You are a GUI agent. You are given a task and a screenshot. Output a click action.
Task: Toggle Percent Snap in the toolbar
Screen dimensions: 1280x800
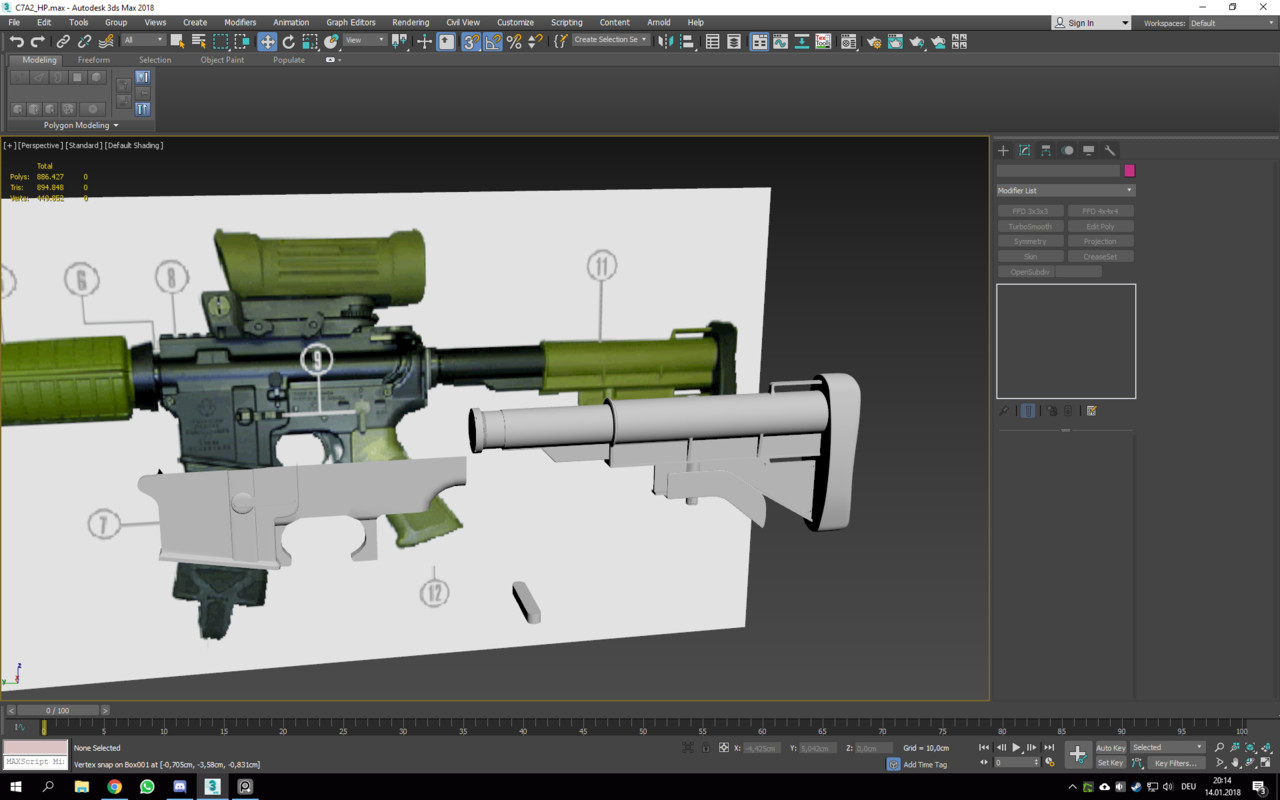click(x=514, y=41)
